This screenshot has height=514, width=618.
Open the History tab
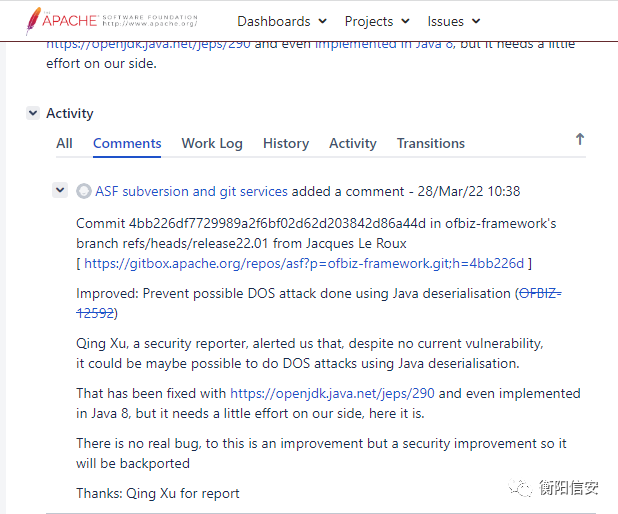(286, 143)
